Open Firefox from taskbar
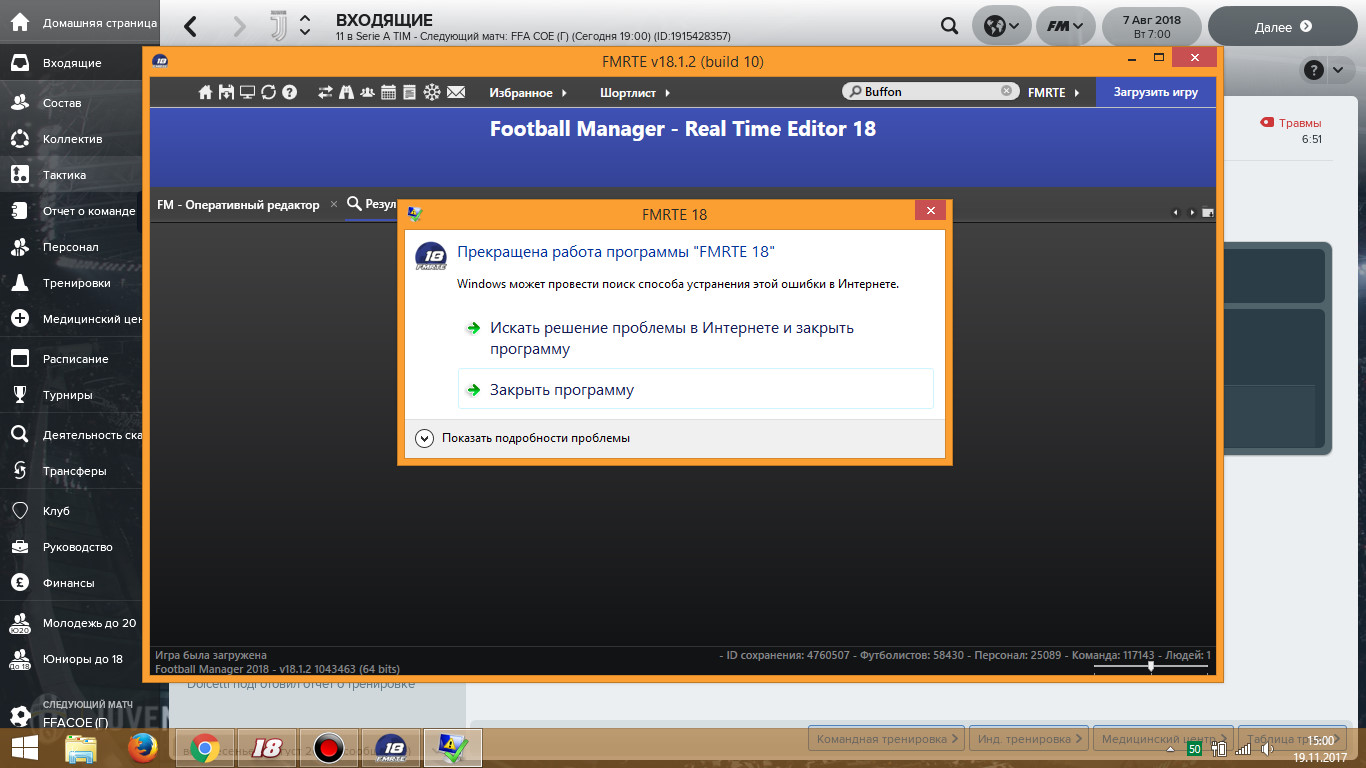 [x=144, y=747]
